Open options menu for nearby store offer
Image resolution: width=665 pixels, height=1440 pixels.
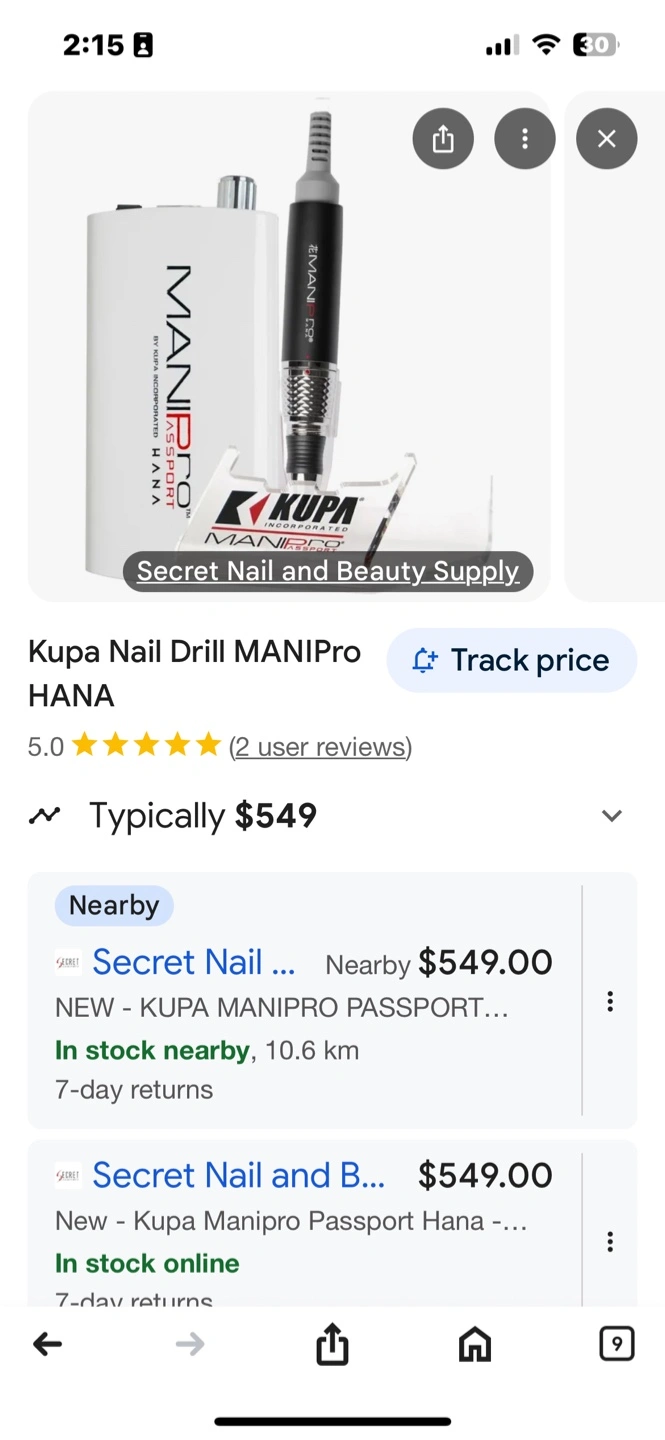[x=610, y=1001]
